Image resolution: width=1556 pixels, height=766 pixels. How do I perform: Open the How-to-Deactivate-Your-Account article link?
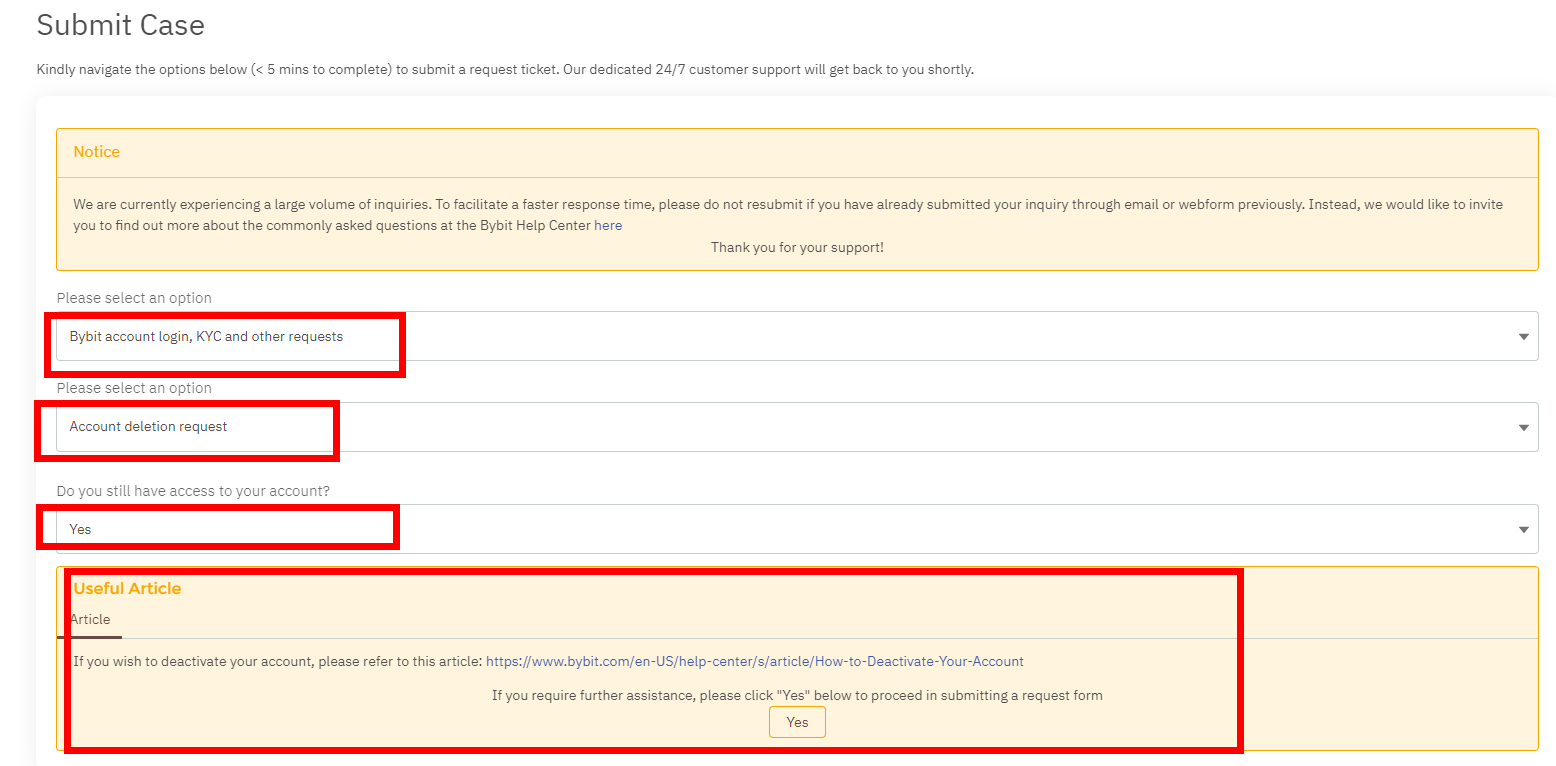[755, 661]
